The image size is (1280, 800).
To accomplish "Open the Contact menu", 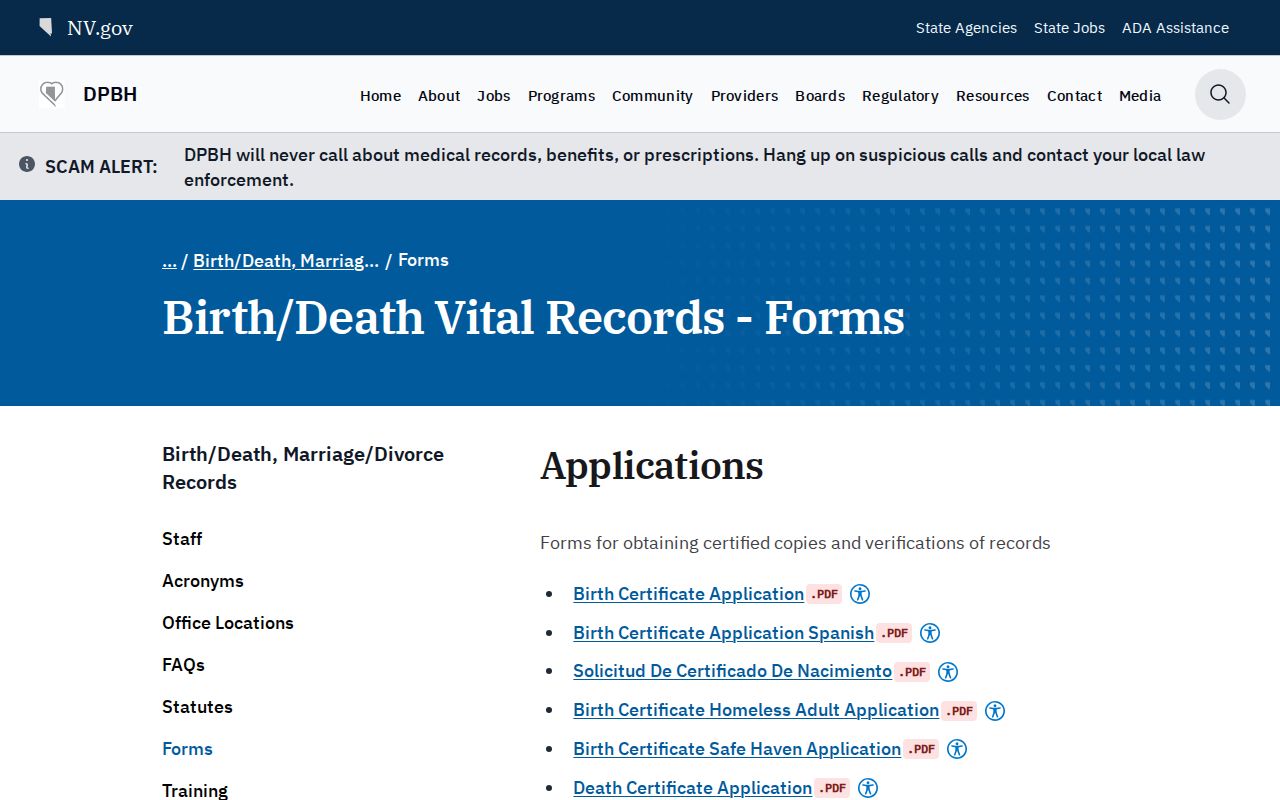I will click(x=1074, y=96).
